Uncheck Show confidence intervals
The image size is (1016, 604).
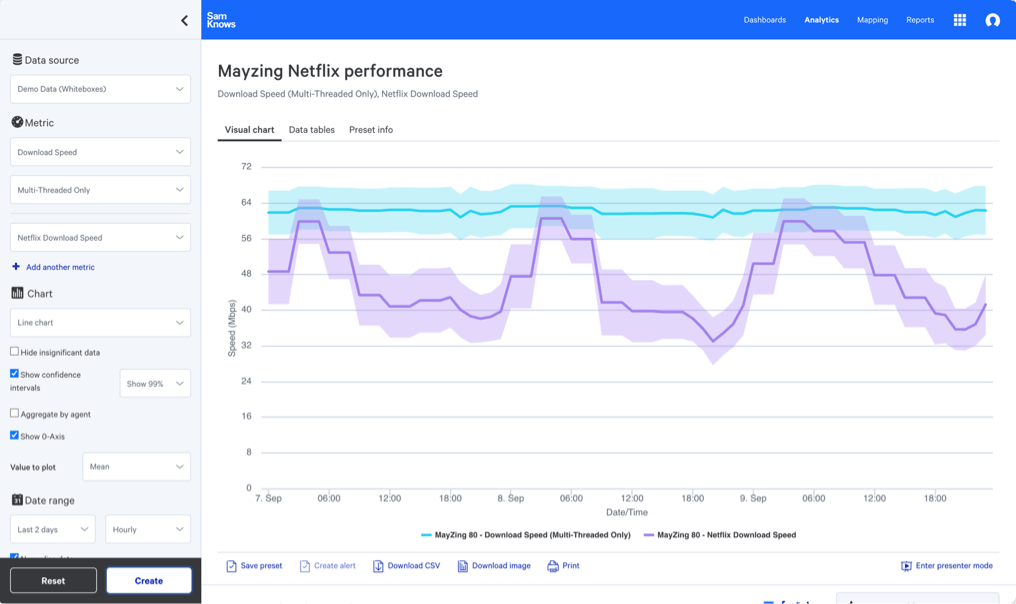[x=14, y=373]
